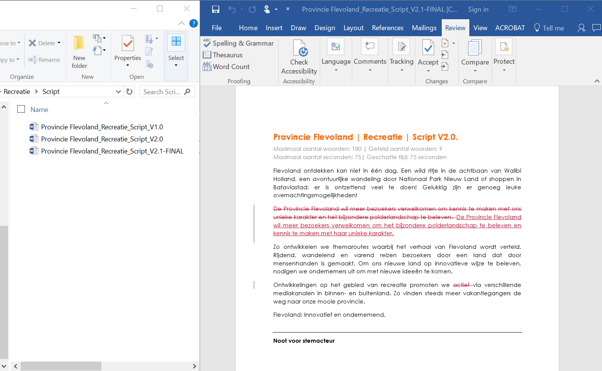The width and height of the screenshot is (602, 371).
Task: Select Provincie Flevoland_Recreatie_Script_V1.0 file
Action: [x=96, y=127]
